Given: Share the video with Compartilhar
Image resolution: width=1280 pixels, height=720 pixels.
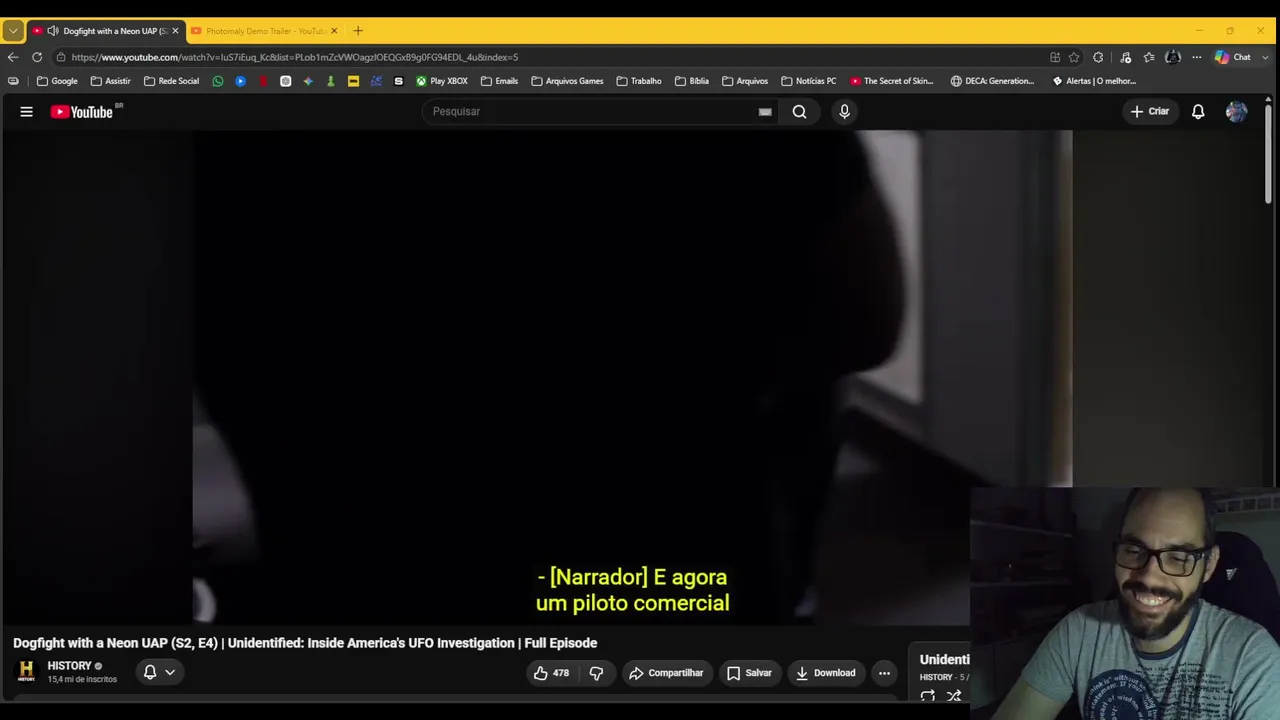Looking at the screenshot, I should pyautogui.click(x=666, y=673).
